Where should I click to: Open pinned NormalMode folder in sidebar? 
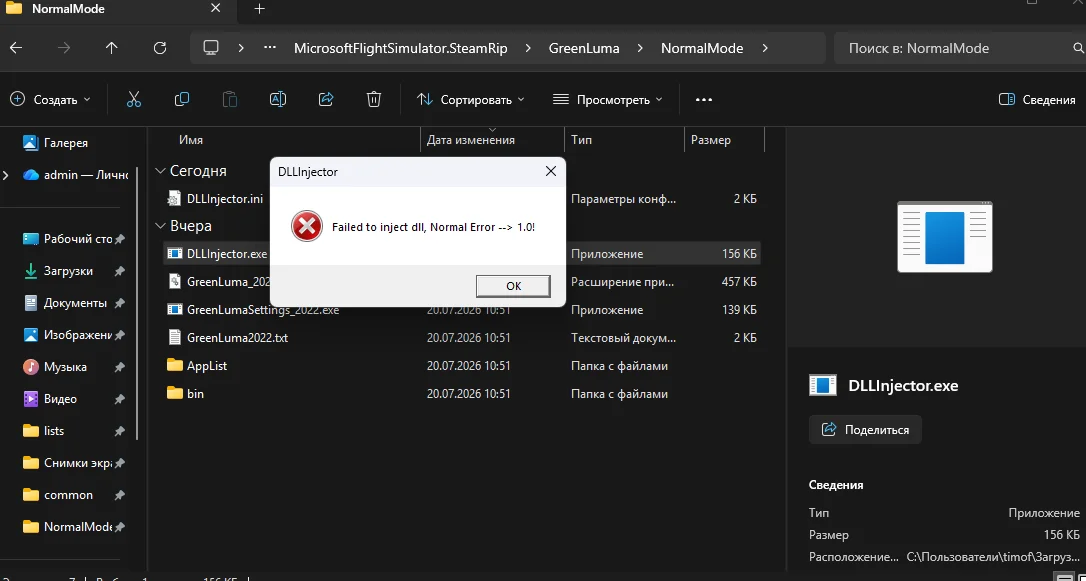[77, 527]
